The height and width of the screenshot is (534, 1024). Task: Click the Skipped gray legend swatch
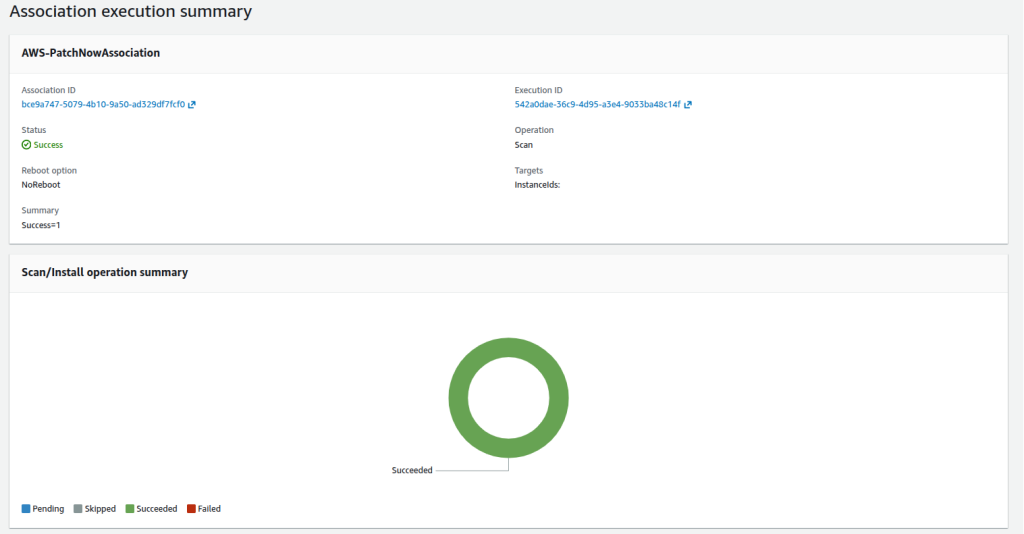coord(78,509)
